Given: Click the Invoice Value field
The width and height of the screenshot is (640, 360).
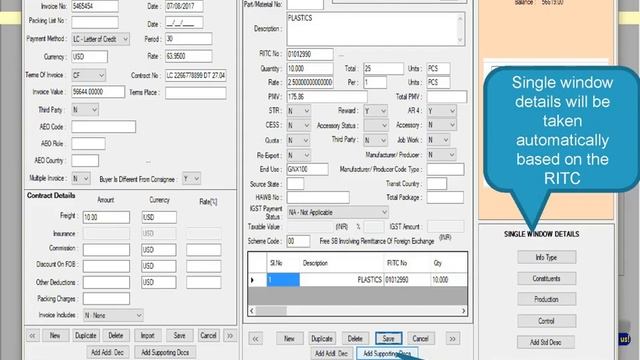Looking at the screenshot, I should (98, 92).
